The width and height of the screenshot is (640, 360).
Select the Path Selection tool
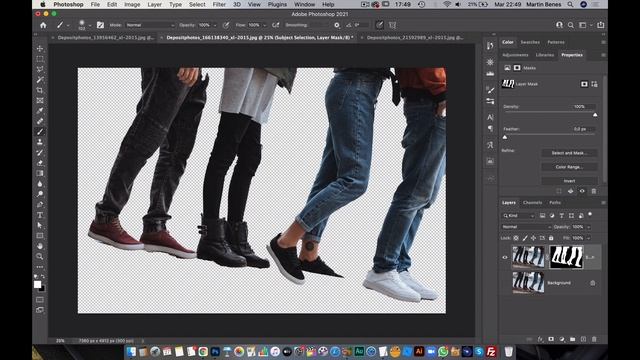pos(40,225)
